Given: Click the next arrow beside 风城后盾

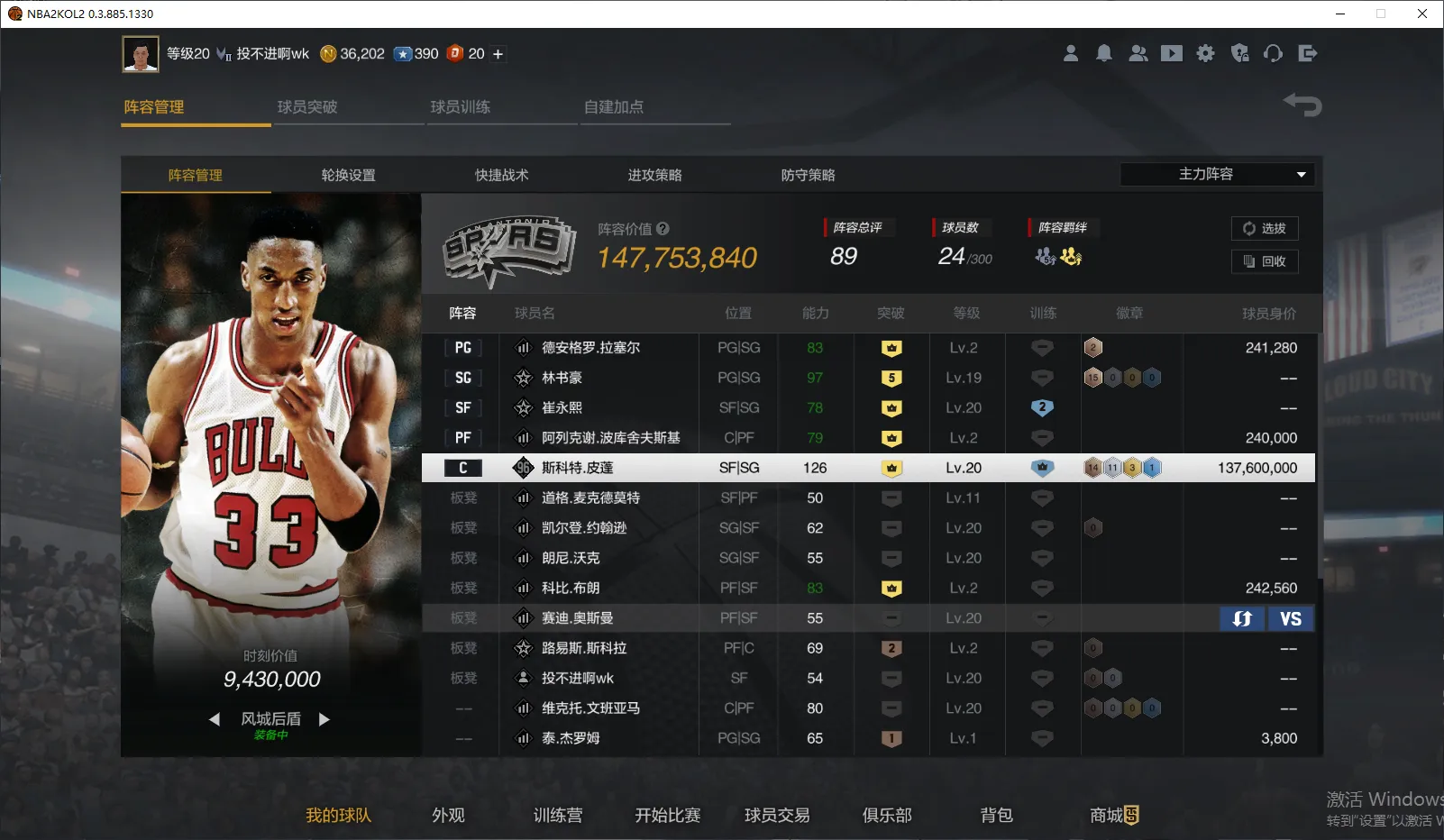Looking at the screenshot, I should [324, 719].
